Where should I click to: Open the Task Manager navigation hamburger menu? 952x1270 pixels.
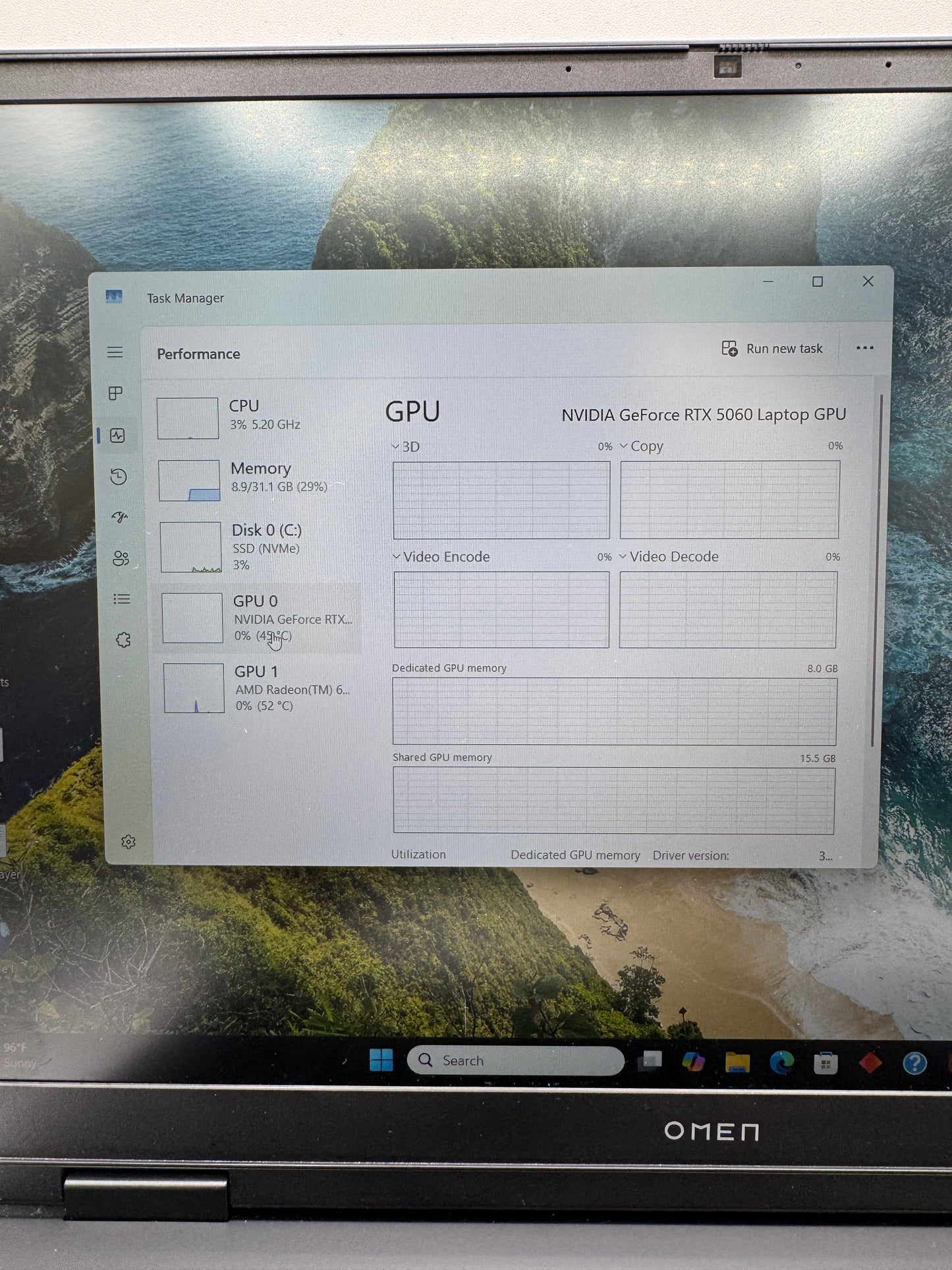[115, 352]
